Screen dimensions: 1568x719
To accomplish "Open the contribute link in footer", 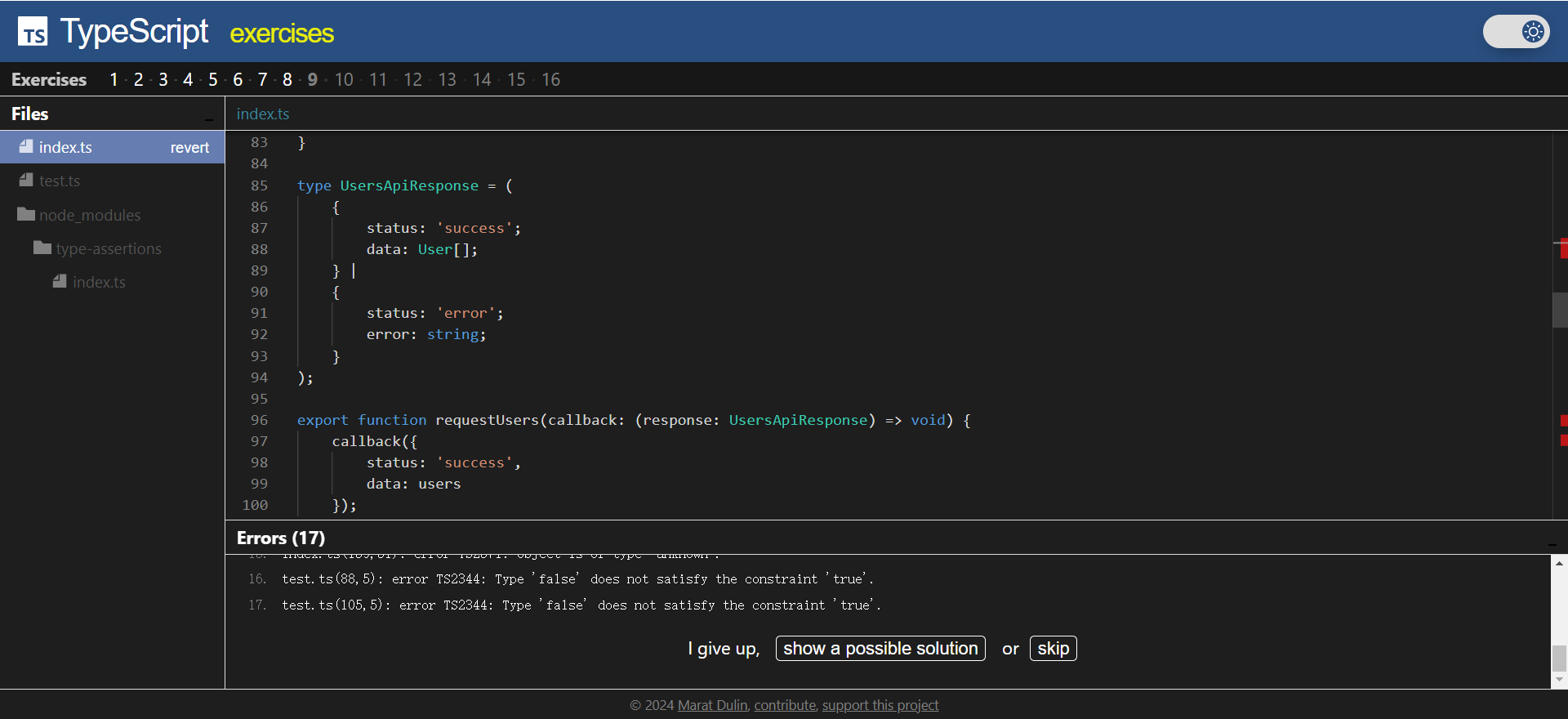I will pyautogui.click(x=784, y=705).
